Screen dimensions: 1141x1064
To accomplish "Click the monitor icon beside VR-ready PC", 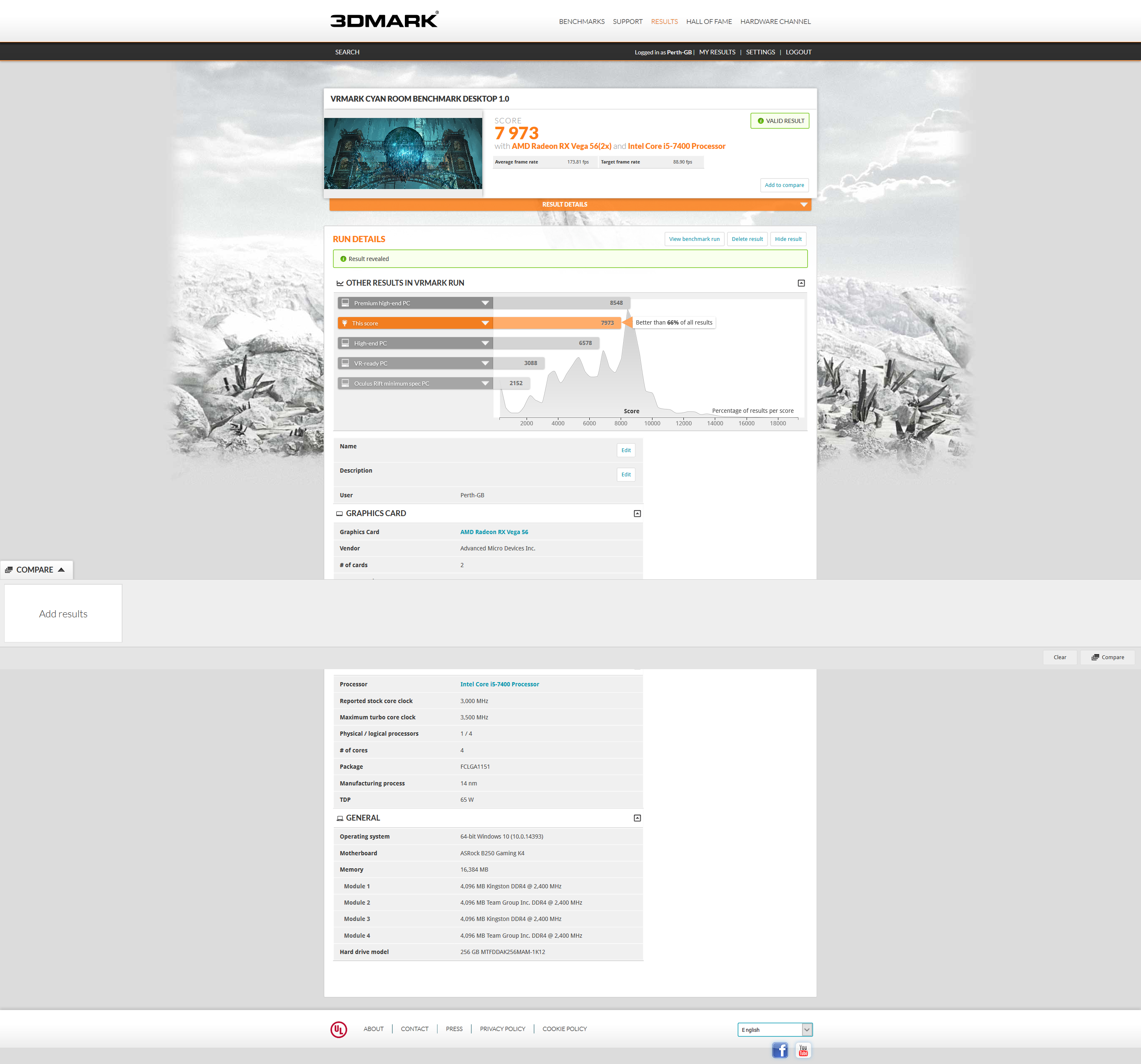I will click(x=345, y=363).
